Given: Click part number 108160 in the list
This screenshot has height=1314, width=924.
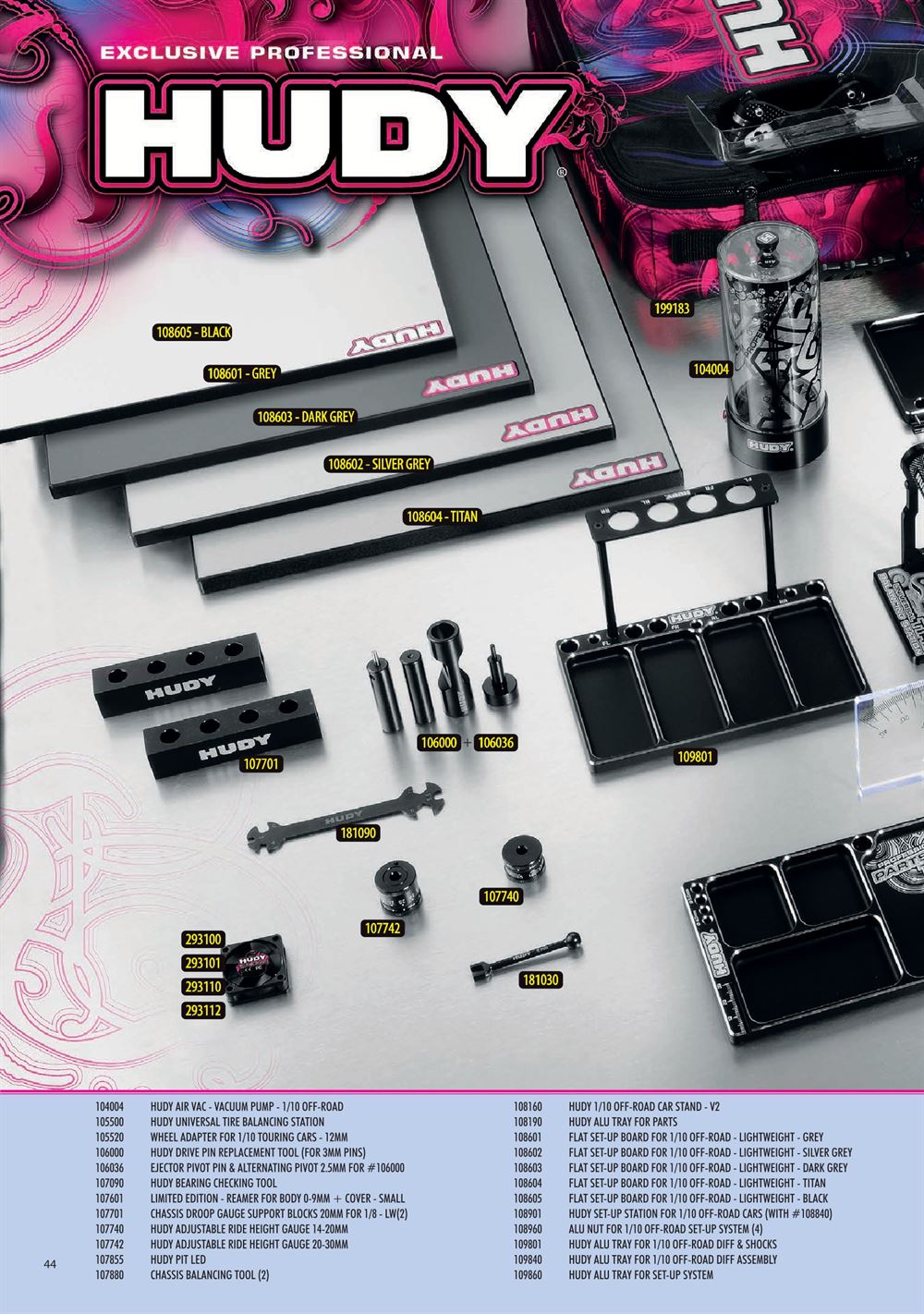Looking at the screenshot, I should (x=528, y=1107).
